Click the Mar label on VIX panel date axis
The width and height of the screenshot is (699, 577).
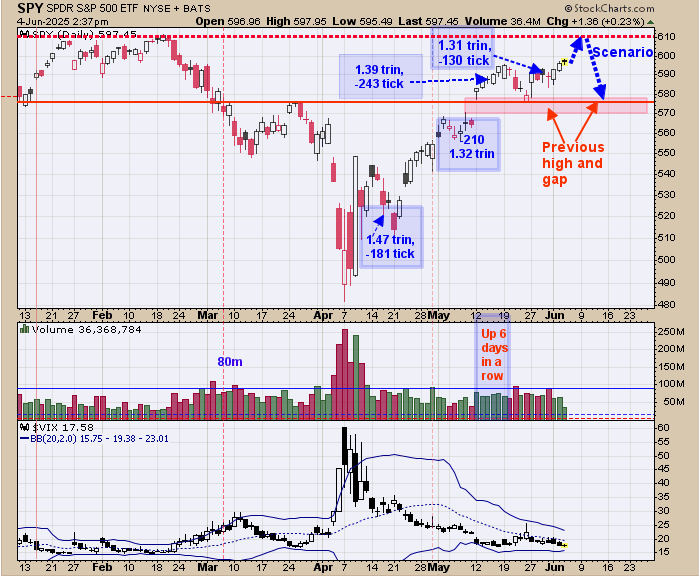tap(208, 567)
